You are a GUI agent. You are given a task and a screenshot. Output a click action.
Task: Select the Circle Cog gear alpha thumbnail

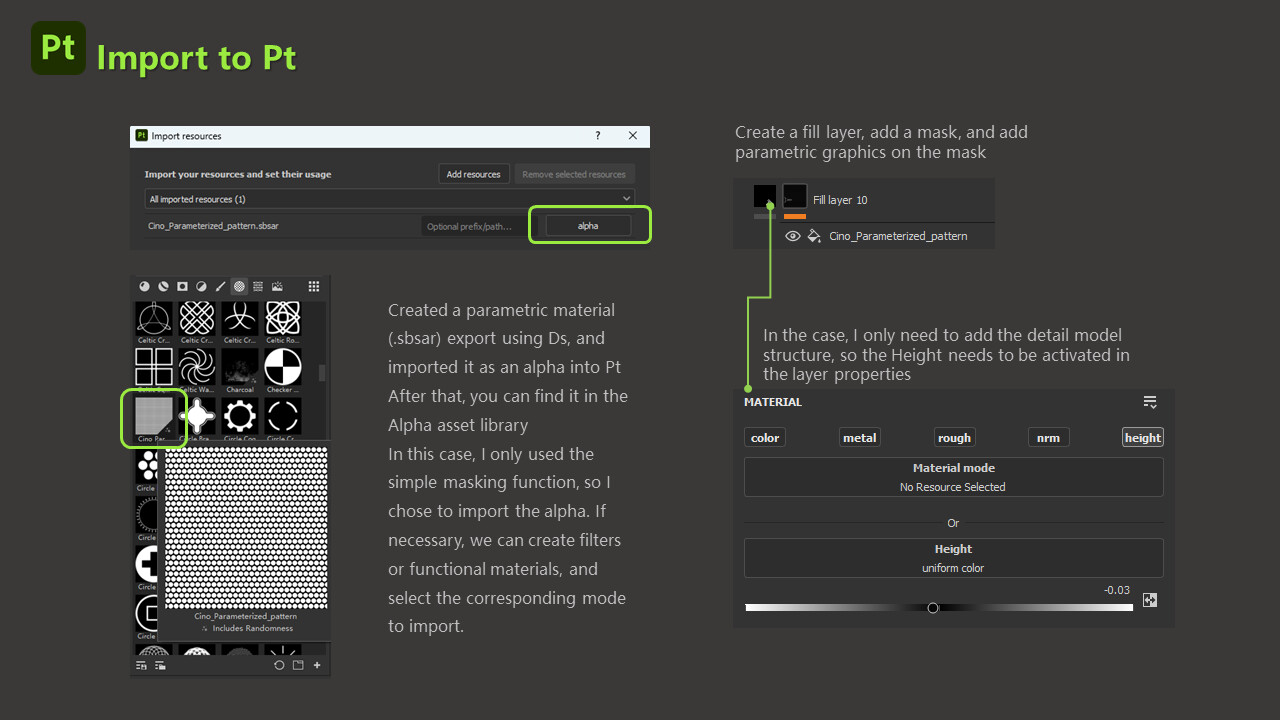point(240,416)
